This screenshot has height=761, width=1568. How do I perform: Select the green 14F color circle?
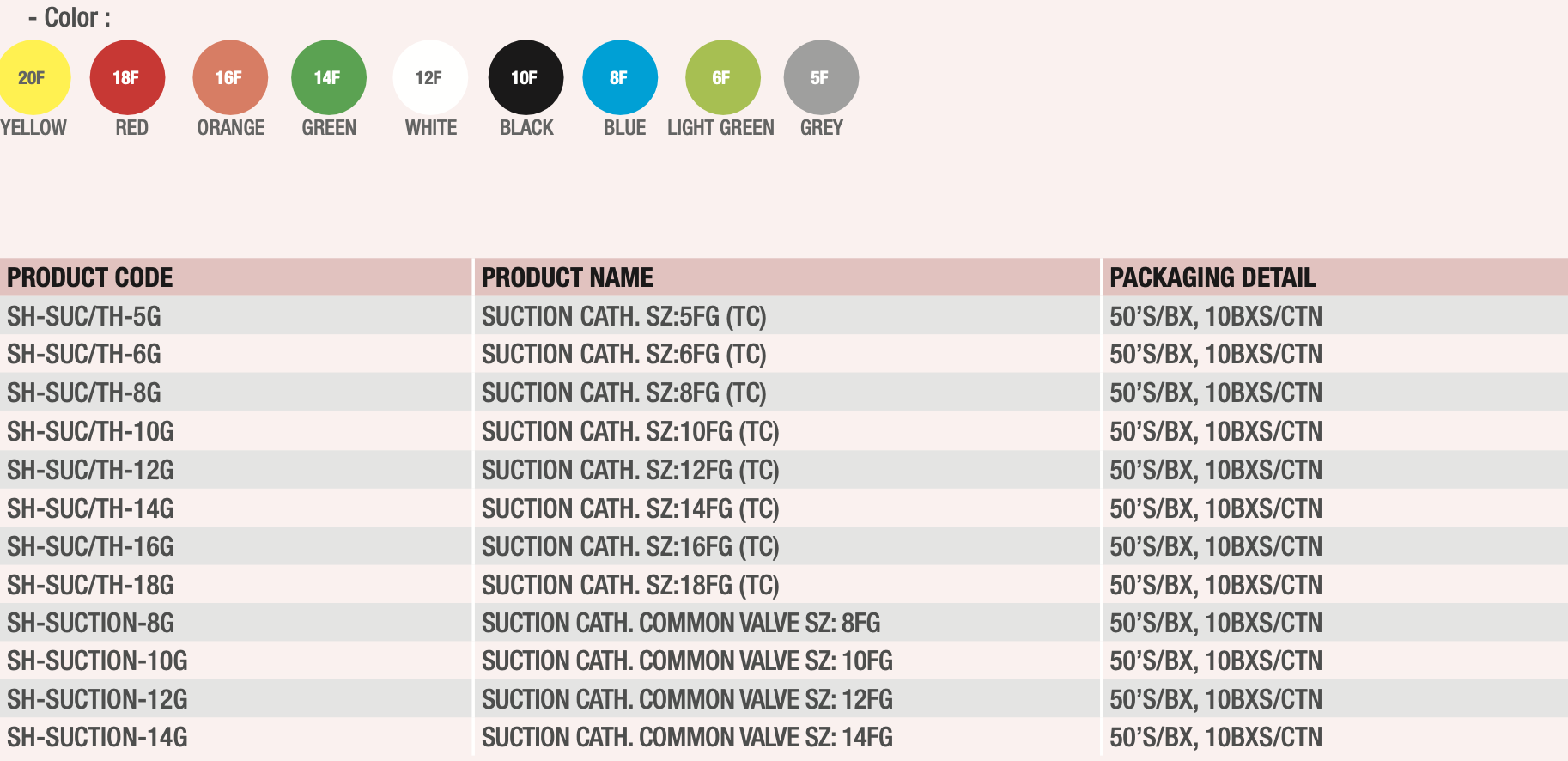pos(329,77)
